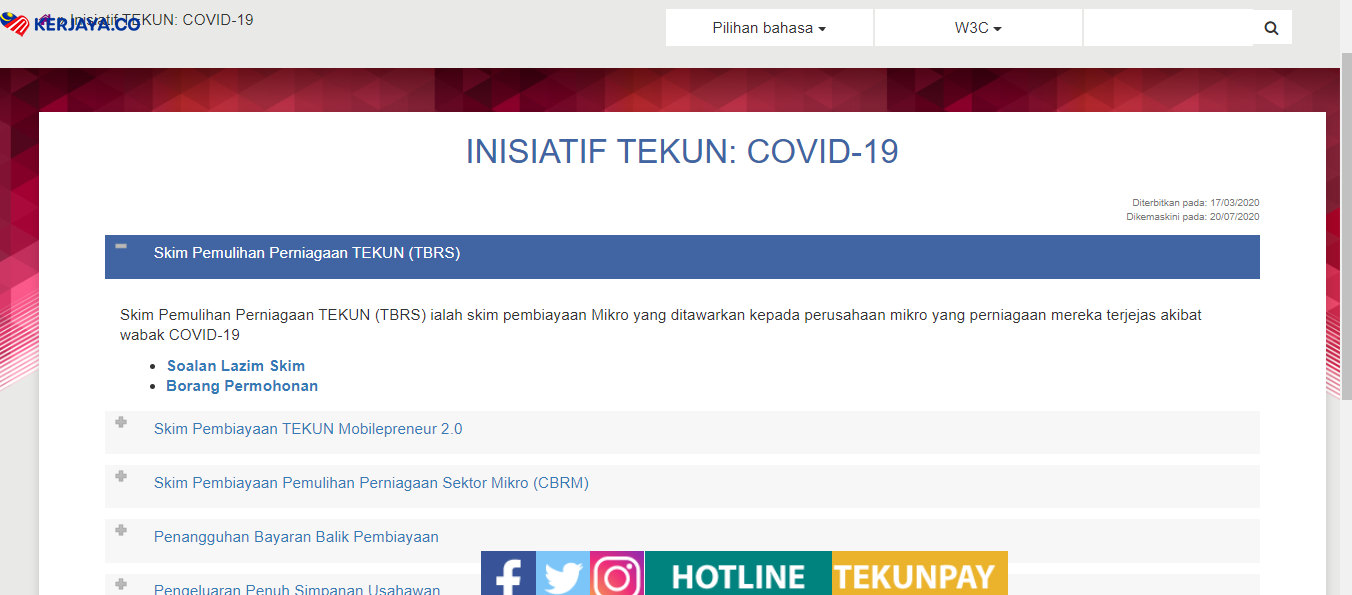Open the Twitter icon
The height and width of the screenshot is (595, 1352).
(563, 573)
